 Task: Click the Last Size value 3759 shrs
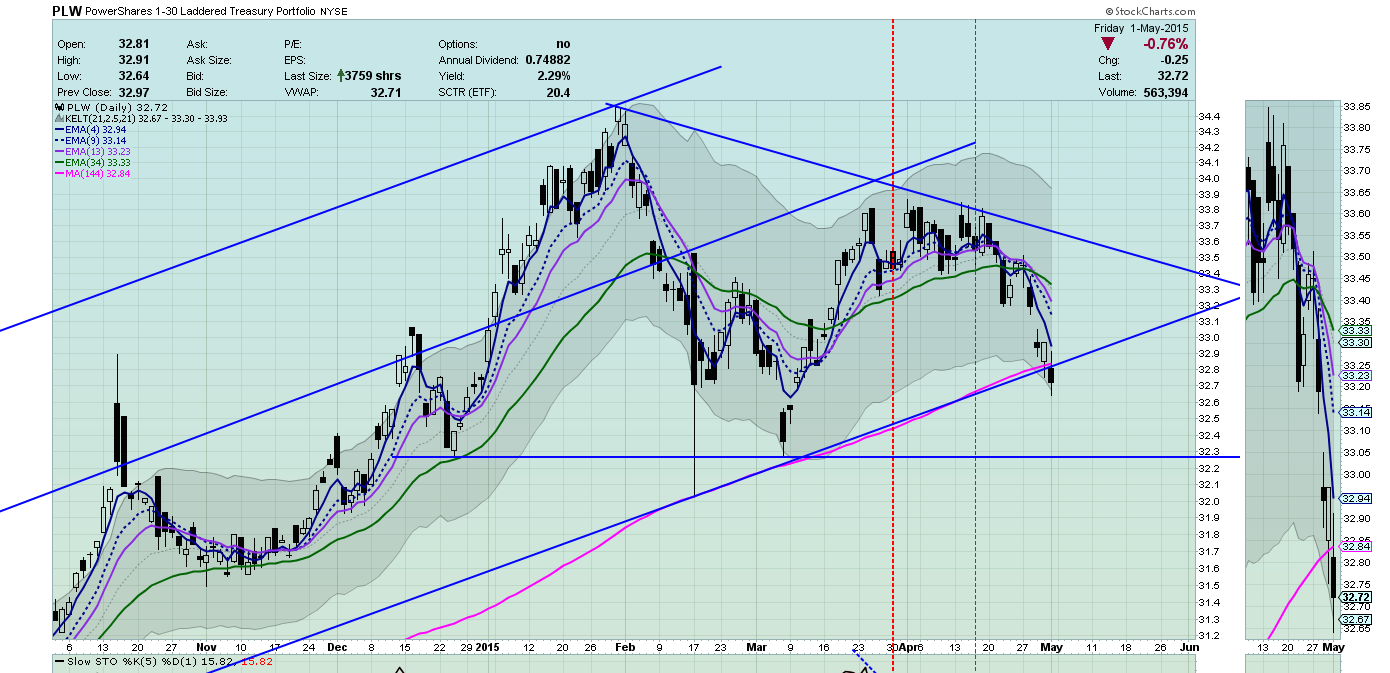click(374, 76)
